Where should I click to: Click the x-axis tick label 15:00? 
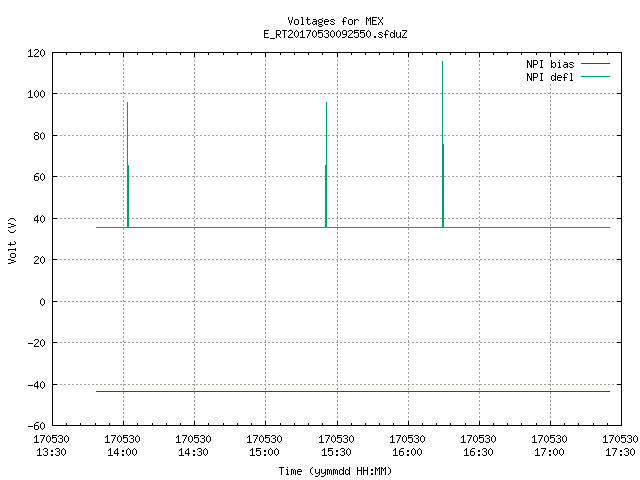(264, 452)
